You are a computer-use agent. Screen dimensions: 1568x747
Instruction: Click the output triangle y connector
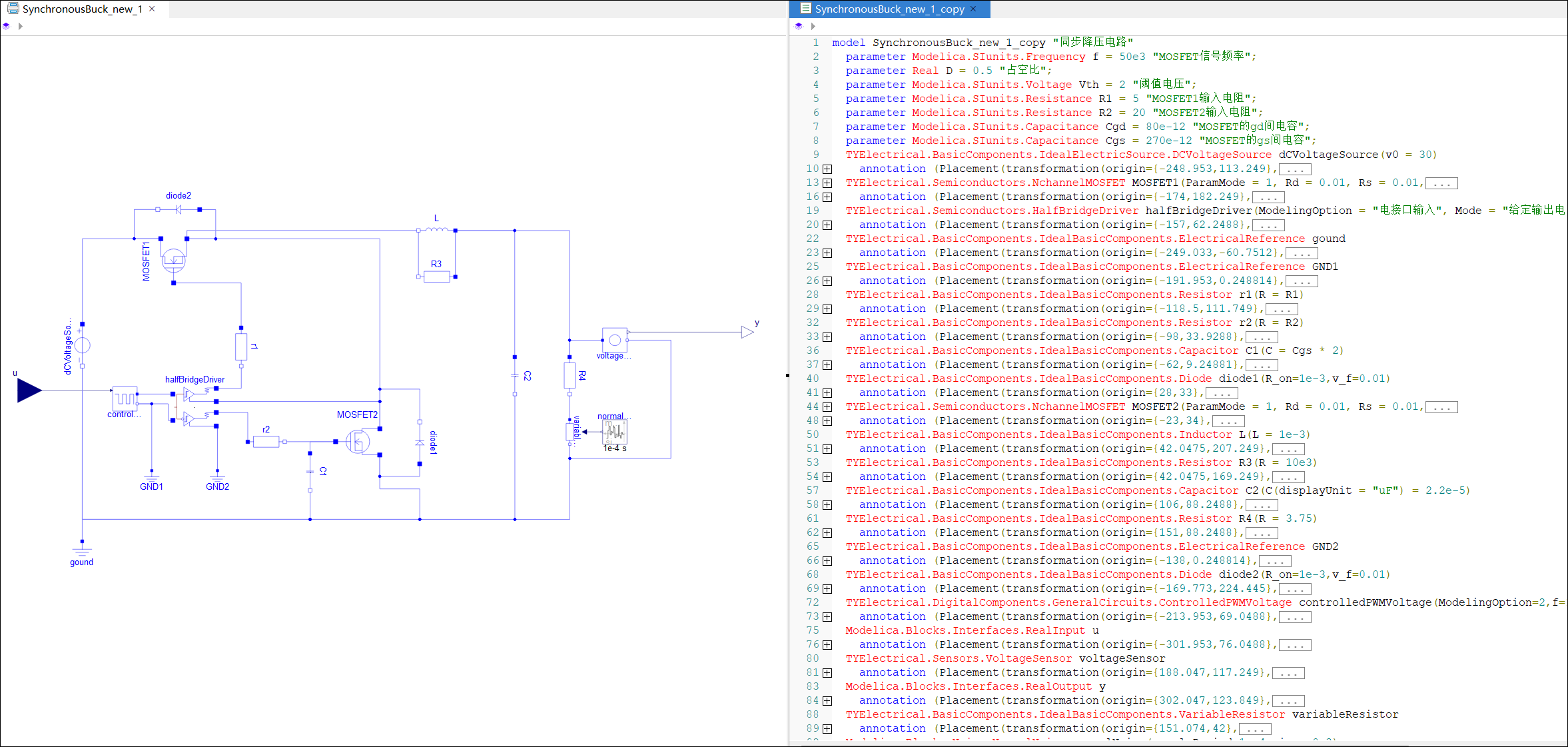[x=747, y=332]
